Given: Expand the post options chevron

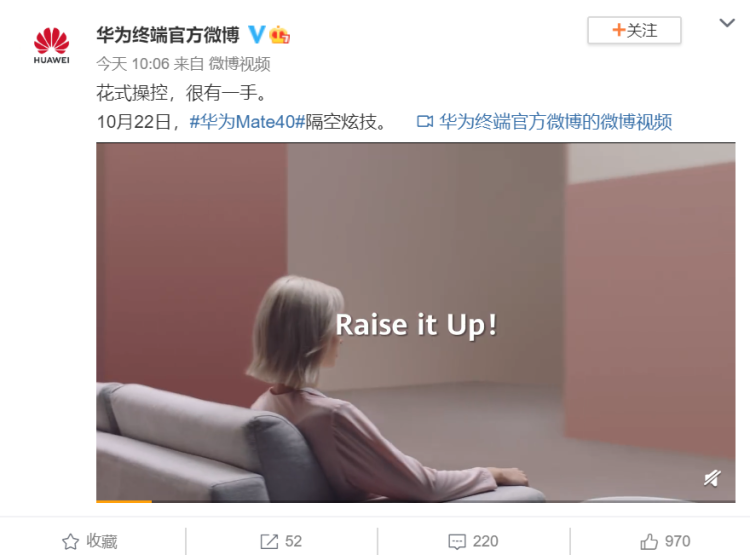Looking at the screenshot, I should tap(727, 22).
